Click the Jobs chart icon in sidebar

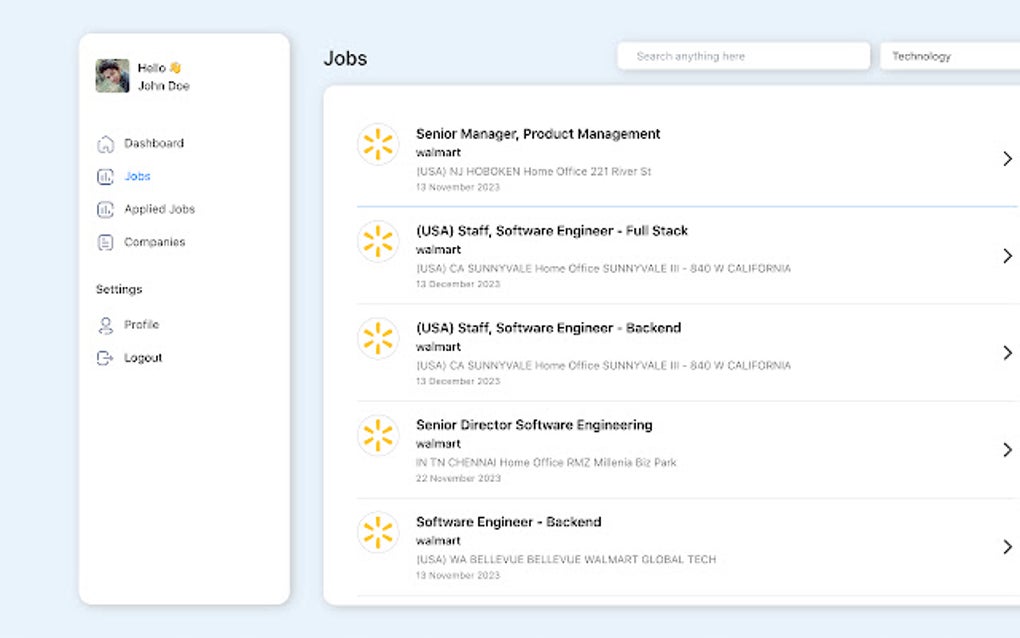105,177
